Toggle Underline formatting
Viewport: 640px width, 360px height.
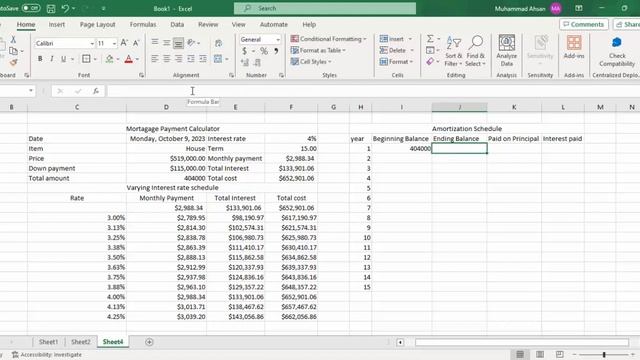(x=63, y=59)
